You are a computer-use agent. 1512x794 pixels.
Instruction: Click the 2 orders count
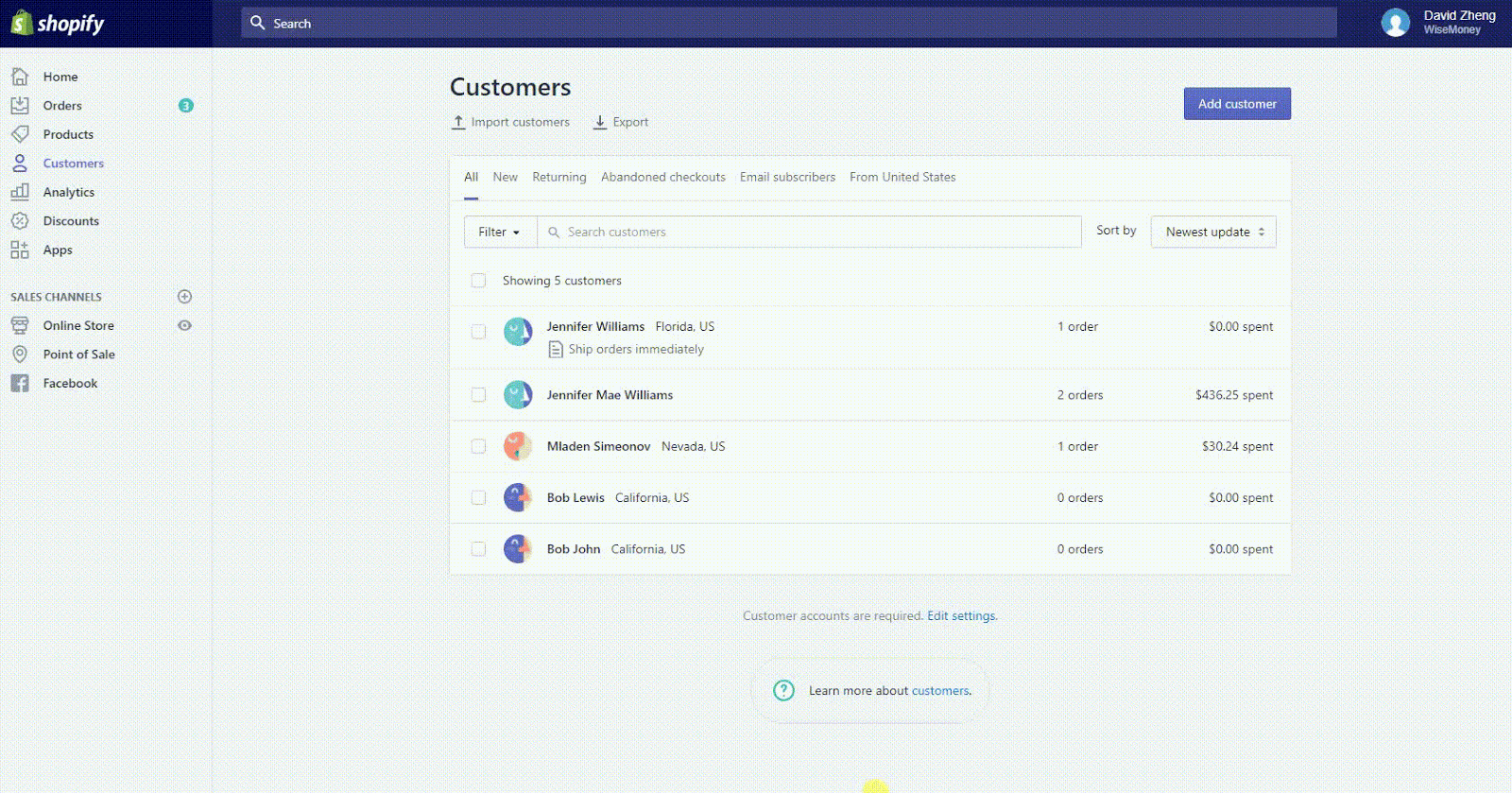tap(1080, 395)
